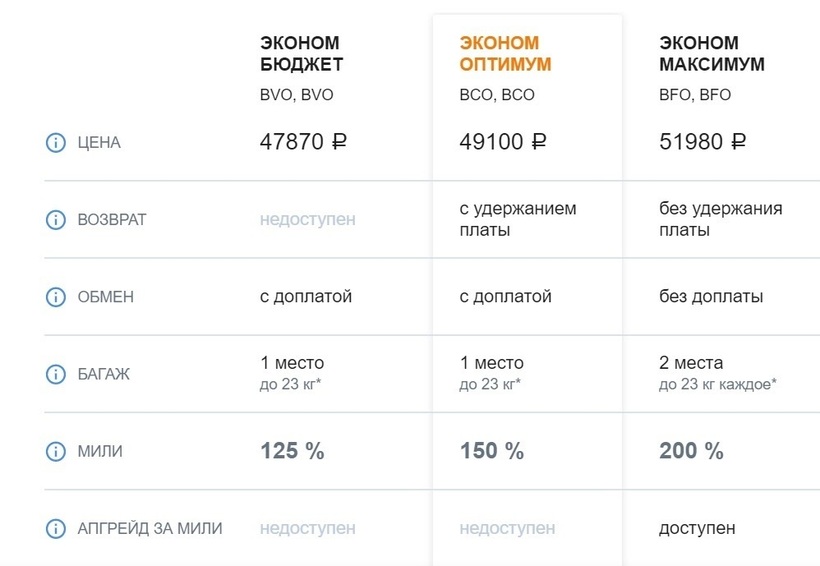Click the 'без доплаты' exchange text
820x566 pixels.
pyautogui.click(x=711, y=297)
